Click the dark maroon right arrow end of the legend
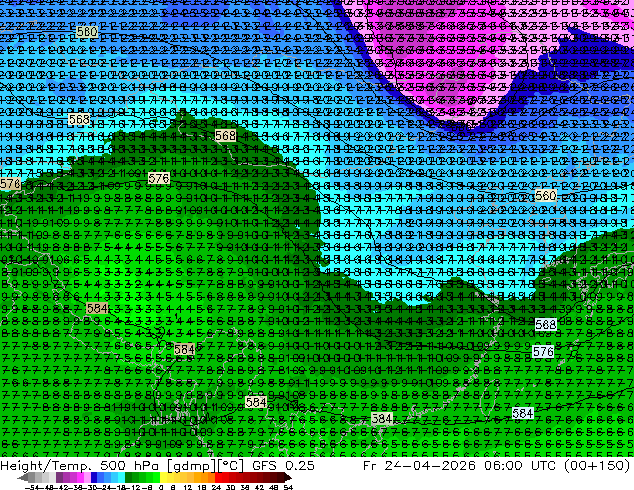Image resolution: width=634 pixels, height=490 pixels. point(287,478)
